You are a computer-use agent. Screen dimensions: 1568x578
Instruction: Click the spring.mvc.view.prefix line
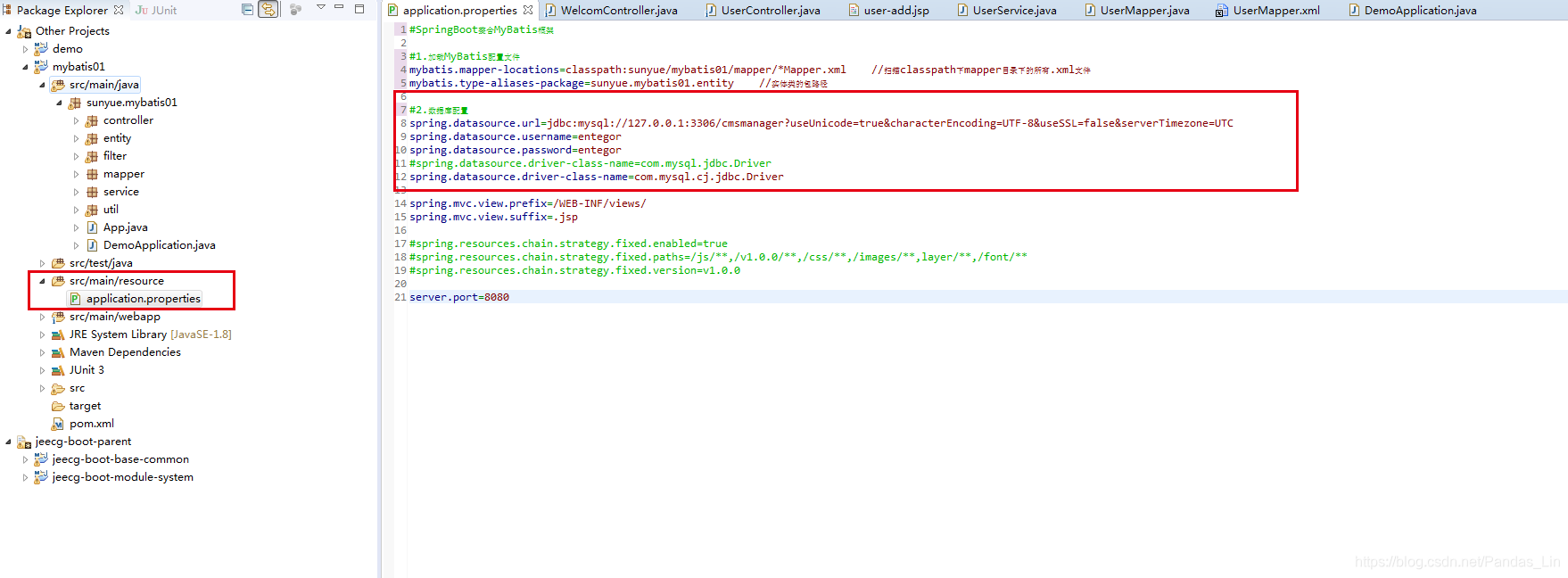coord(528,203)
